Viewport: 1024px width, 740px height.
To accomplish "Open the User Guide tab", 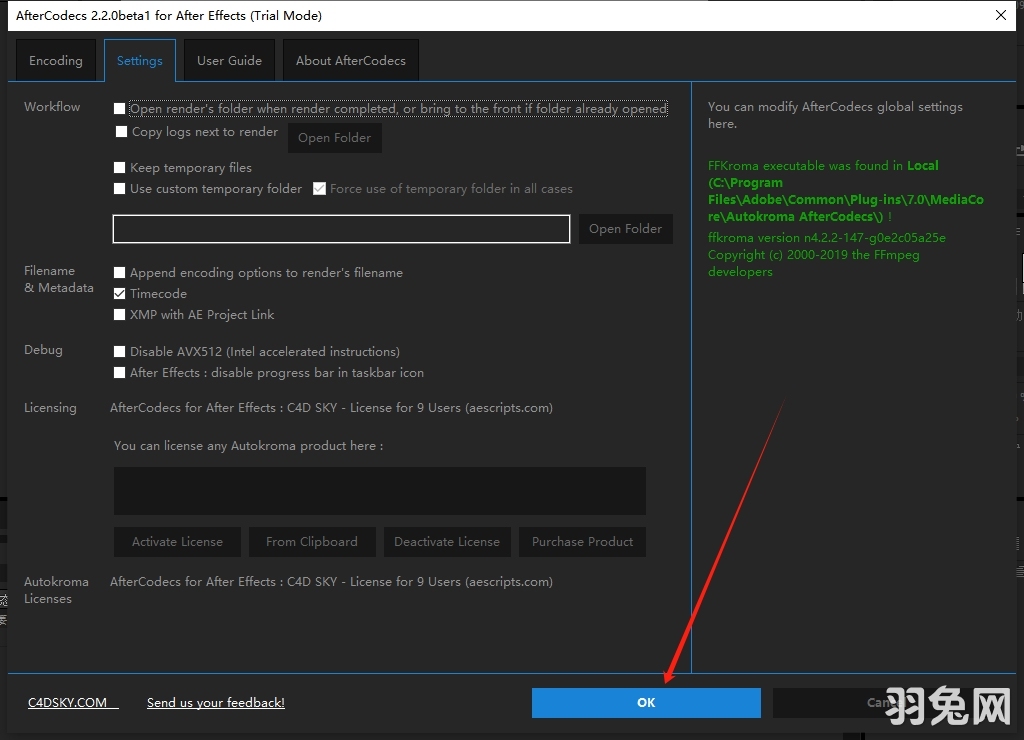I will click(x=229, y=61).
